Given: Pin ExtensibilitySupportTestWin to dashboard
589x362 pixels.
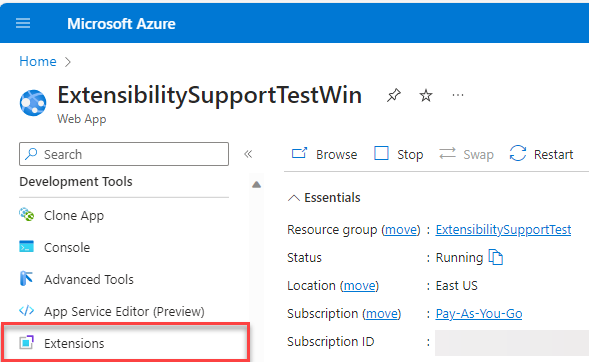Looking at the screenshot, I should [394, 95].
